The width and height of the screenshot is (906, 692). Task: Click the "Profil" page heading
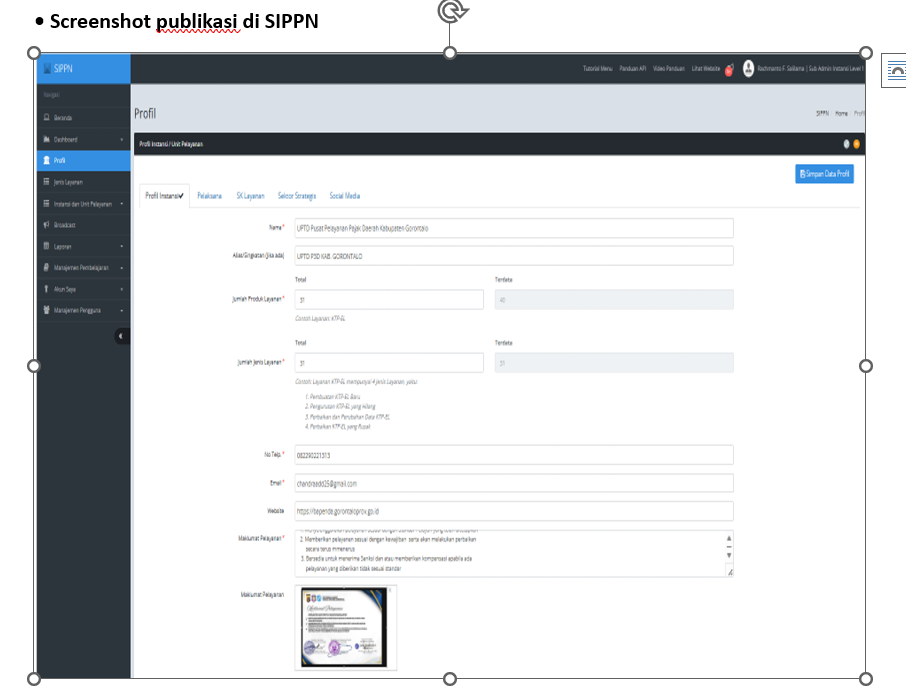(145, 113)
